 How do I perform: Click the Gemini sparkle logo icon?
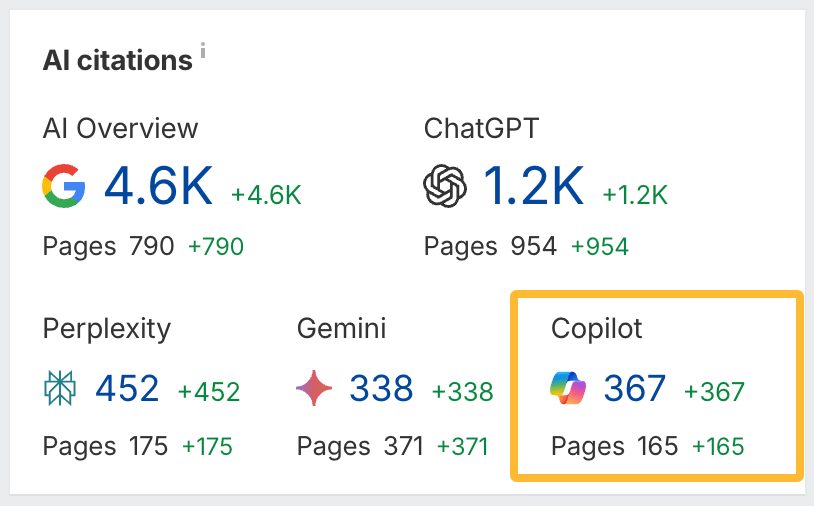pos(315,389)
